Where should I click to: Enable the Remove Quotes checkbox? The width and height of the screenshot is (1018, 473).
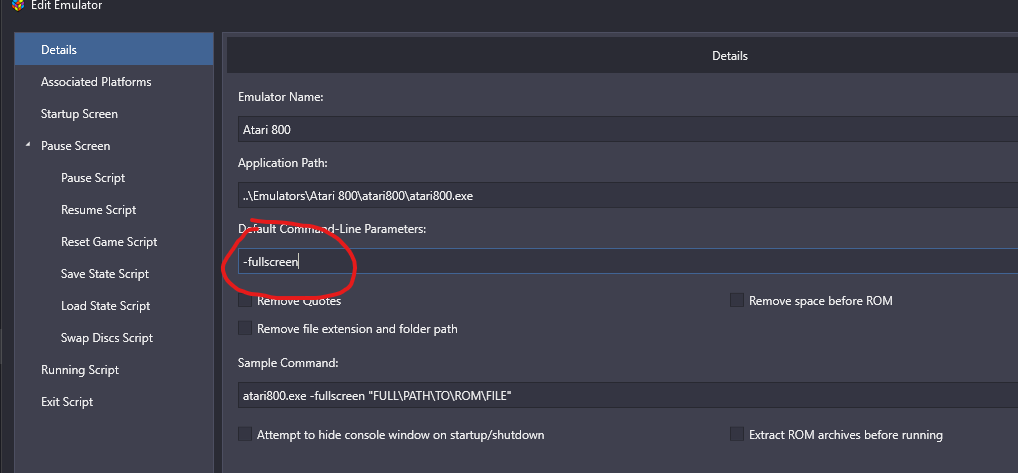pos(245,301)
